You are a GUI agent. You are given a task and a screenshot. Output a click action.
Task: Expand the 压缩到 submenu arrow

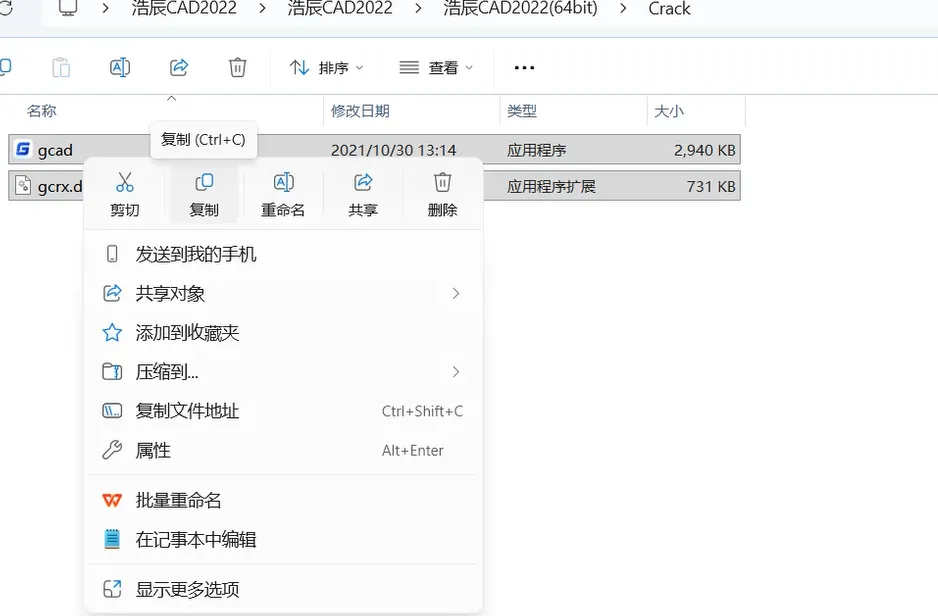(x=456, y=372)
